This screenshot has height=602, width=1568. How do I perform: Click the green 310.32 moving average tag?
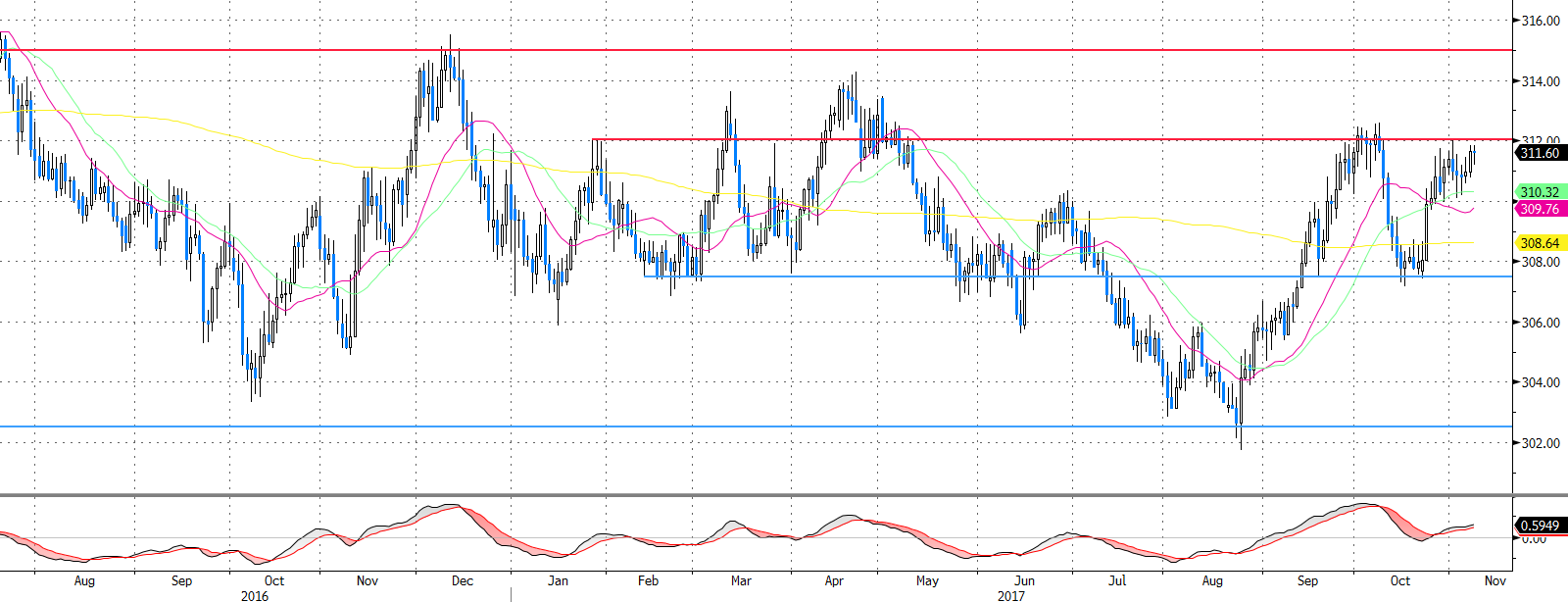[1540, 192]
